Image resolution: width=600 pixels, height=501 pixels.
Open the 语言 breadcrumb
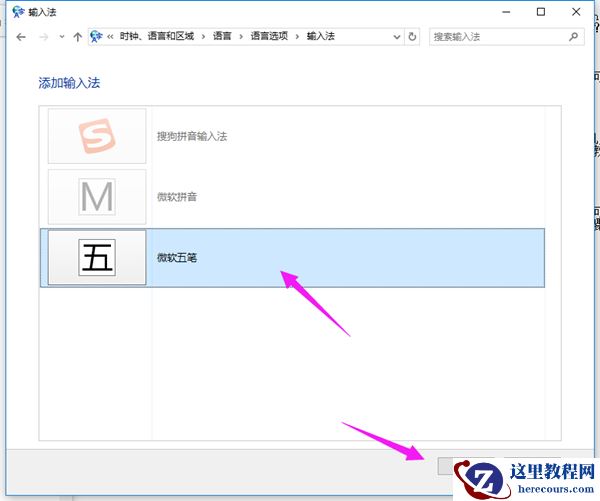(222, 36)
